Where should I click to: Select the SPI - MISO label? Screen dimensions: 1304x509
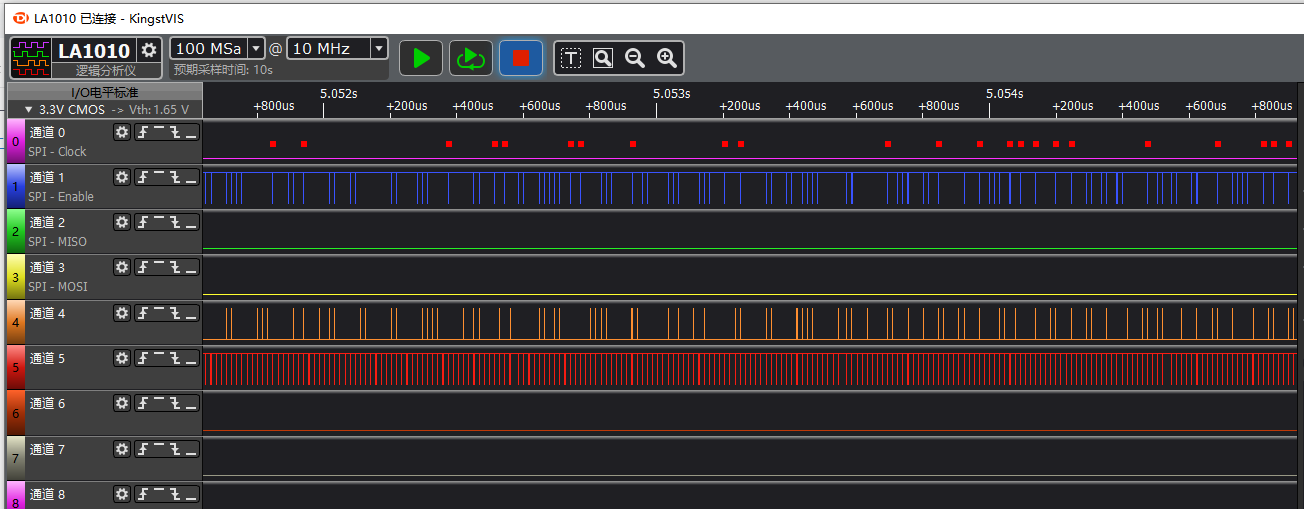pyautogui.click(x=57, y=242)
